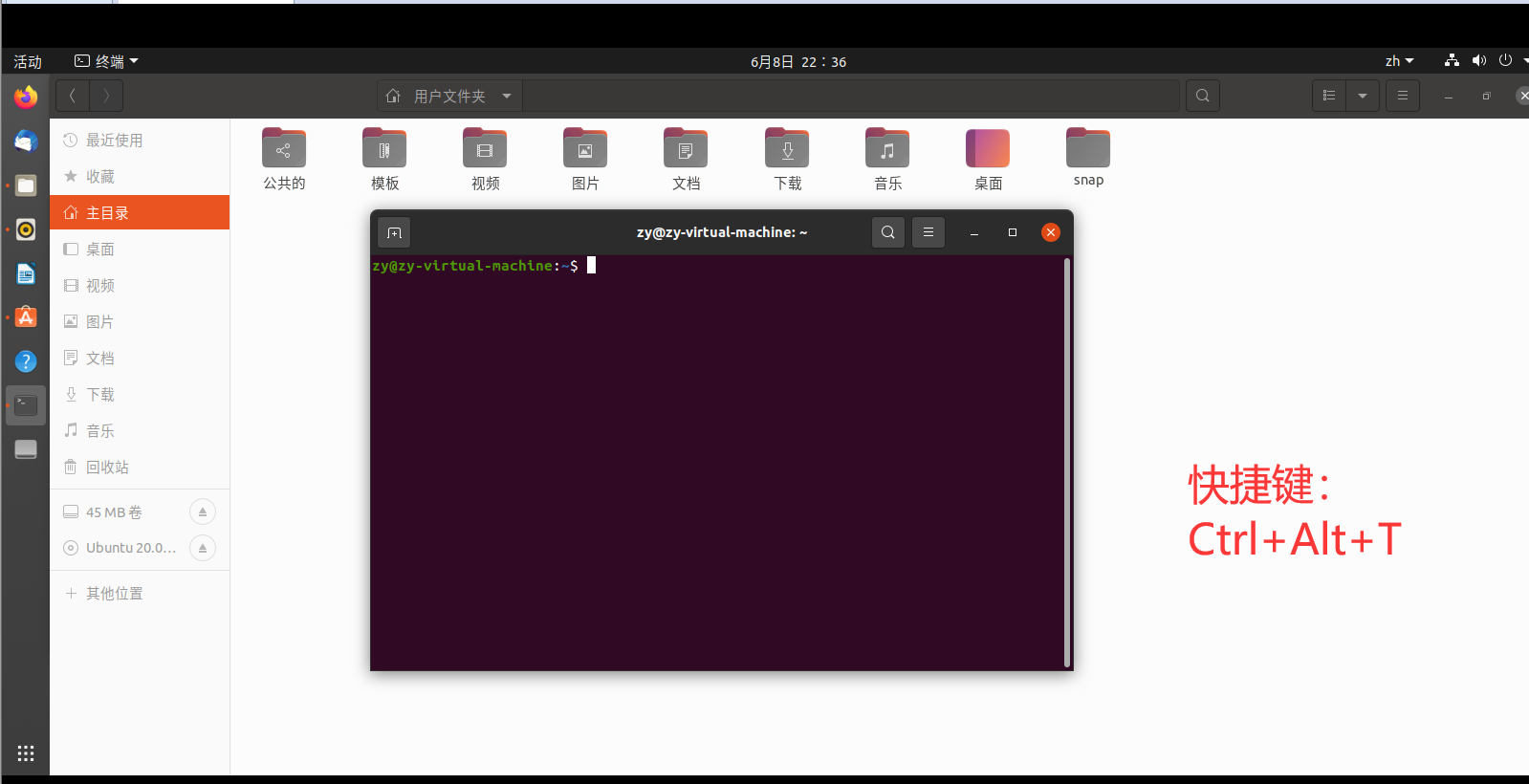This screenshot has height=784, width=1529.
Task: Open the 45 MB 卷 volume
Action: point(114,512)
